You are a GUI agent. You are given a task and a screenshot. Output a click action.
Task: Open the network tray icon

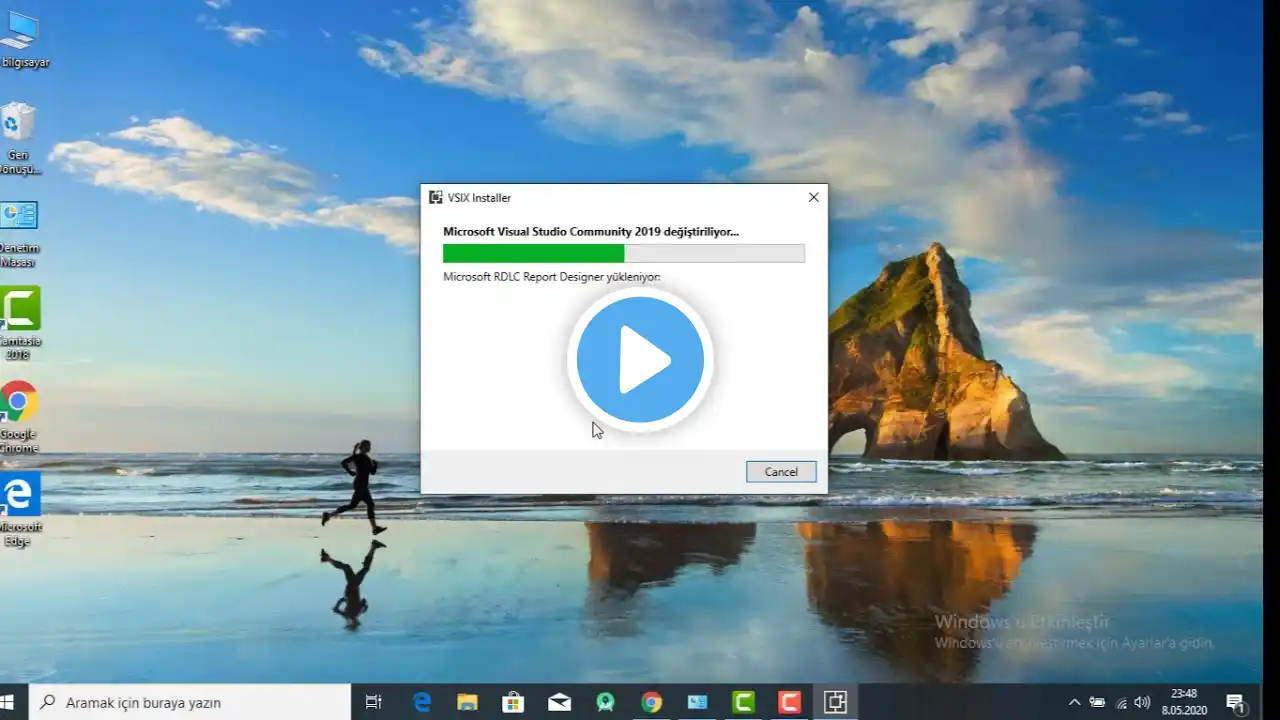coord(1121,702)
